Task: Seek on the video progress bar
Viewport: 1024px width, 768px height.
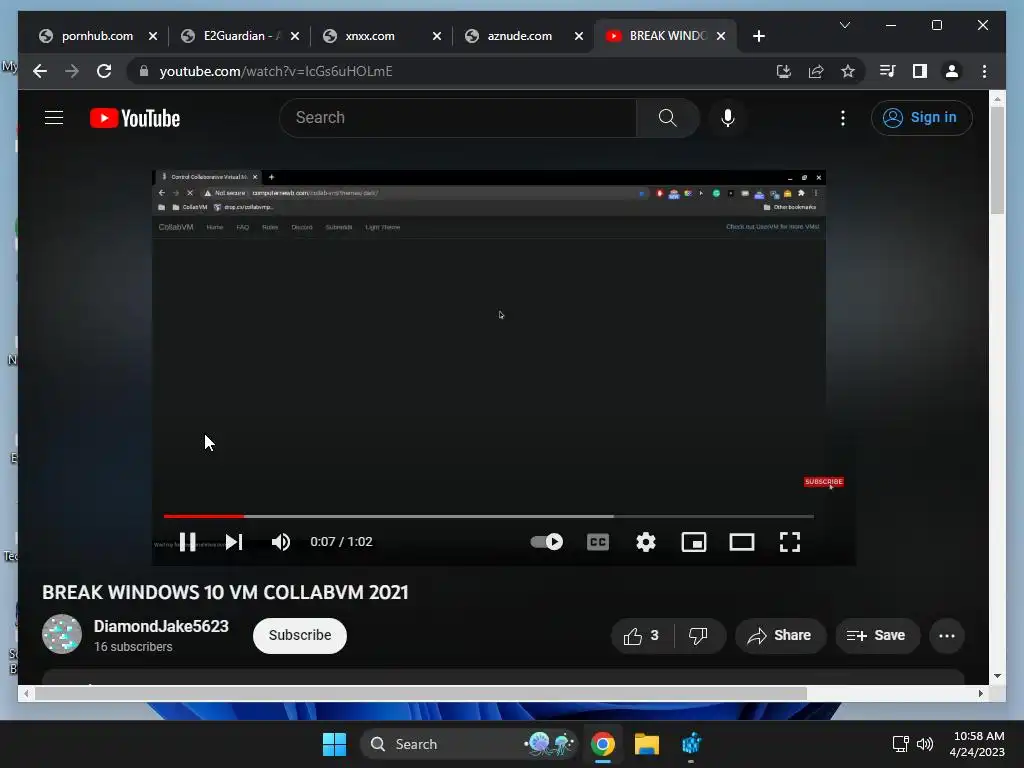Action: click(x=488, y=516)
